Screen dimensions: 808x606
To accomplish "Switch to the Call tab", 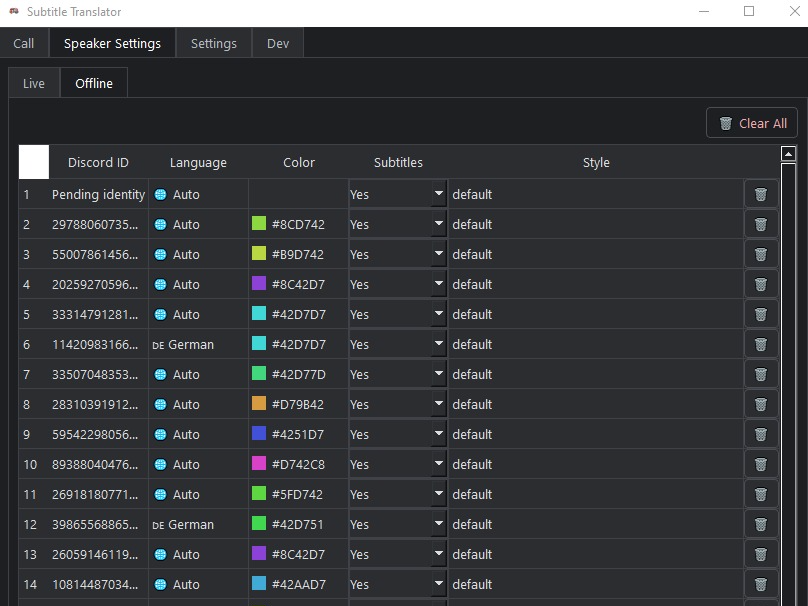I will [x=24, y=43].
